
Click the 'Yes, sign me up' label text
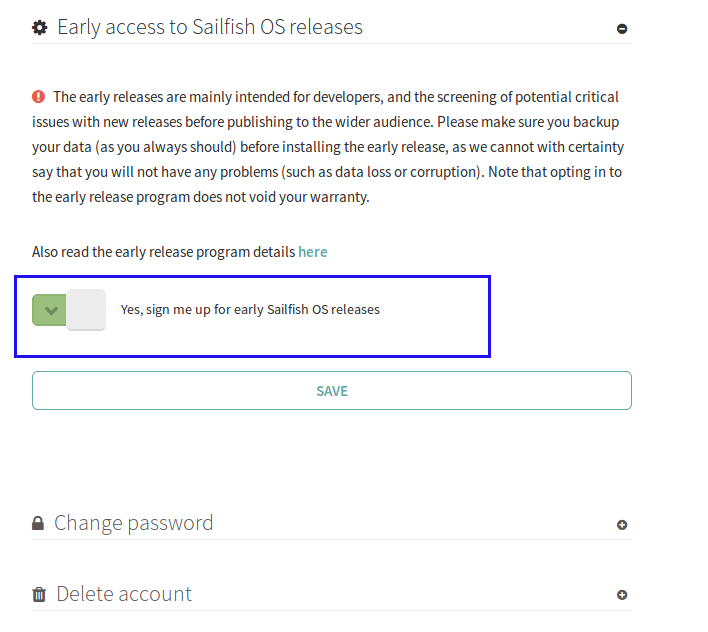250,310
